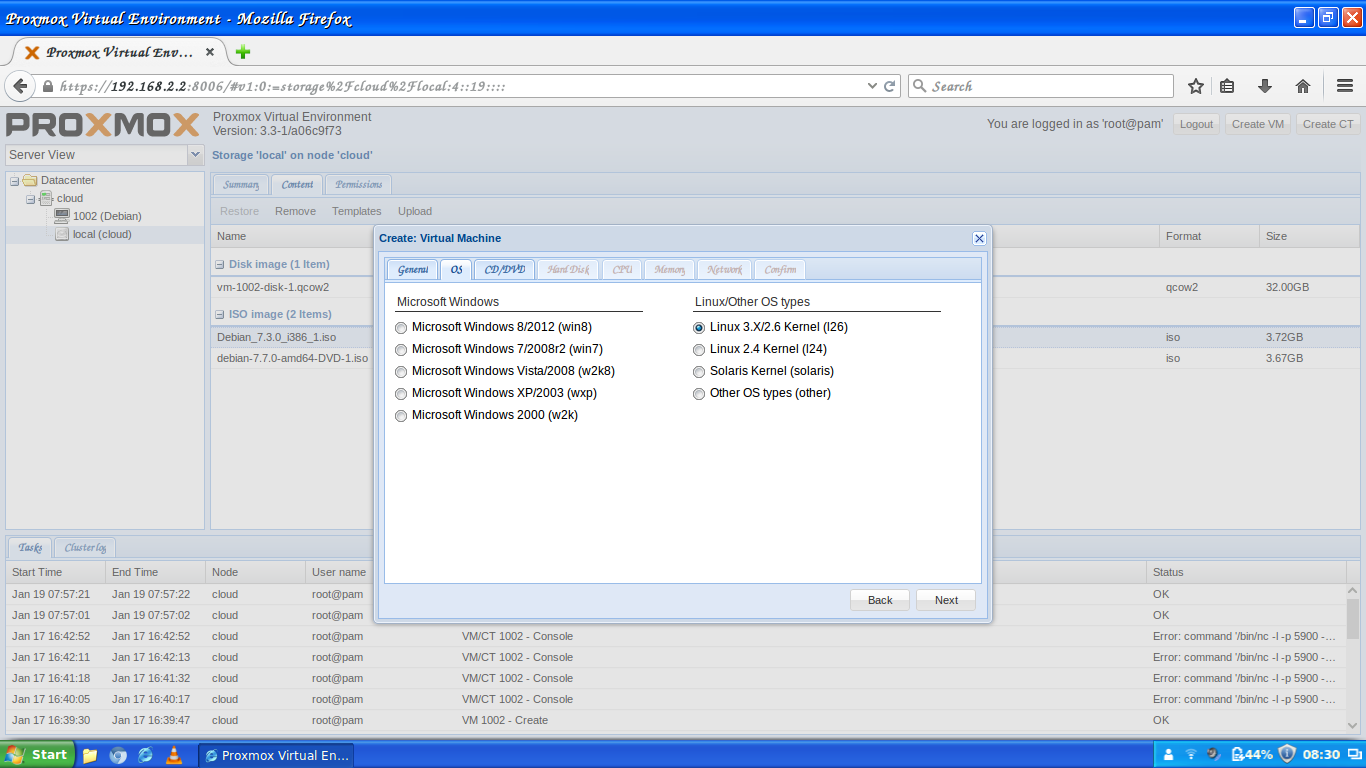1366x768 pixels.
Task: Open a new Firefox tab with the plus icon
Action: (x=243, y=52)
